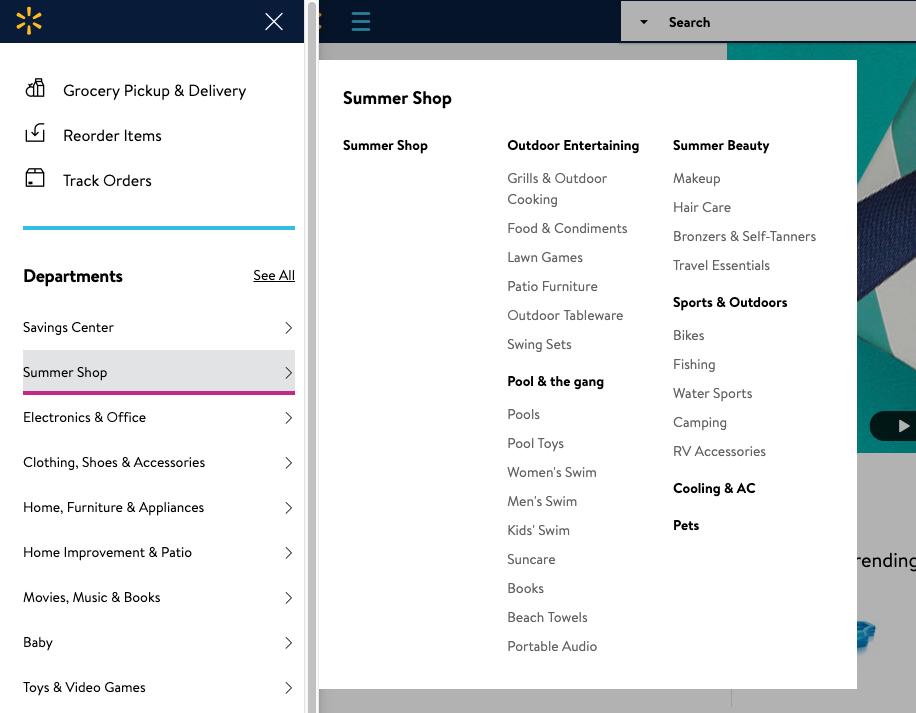Select Movies, Music & Books department
The image size is (916, 713).
pos(159,597)
